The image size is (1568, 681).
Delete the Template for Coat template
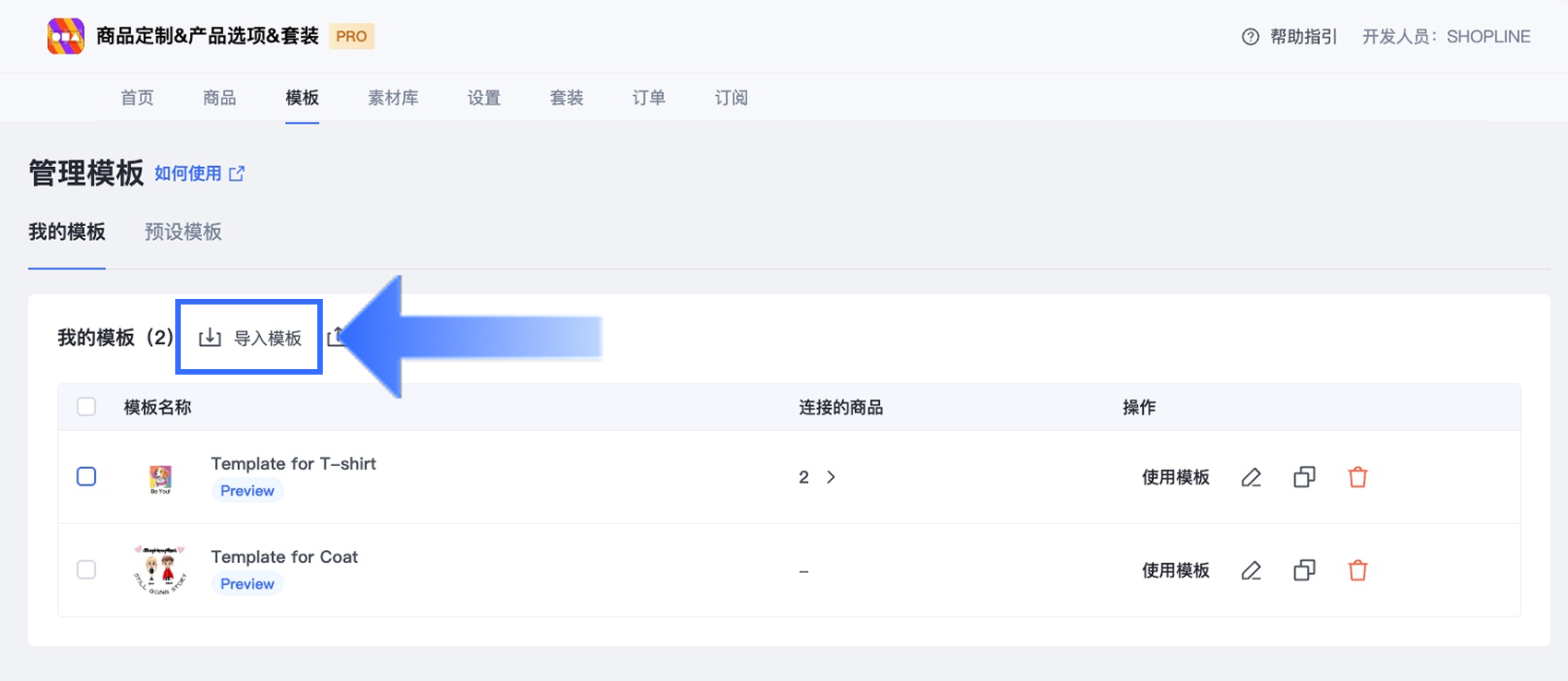coord(1358,570)
